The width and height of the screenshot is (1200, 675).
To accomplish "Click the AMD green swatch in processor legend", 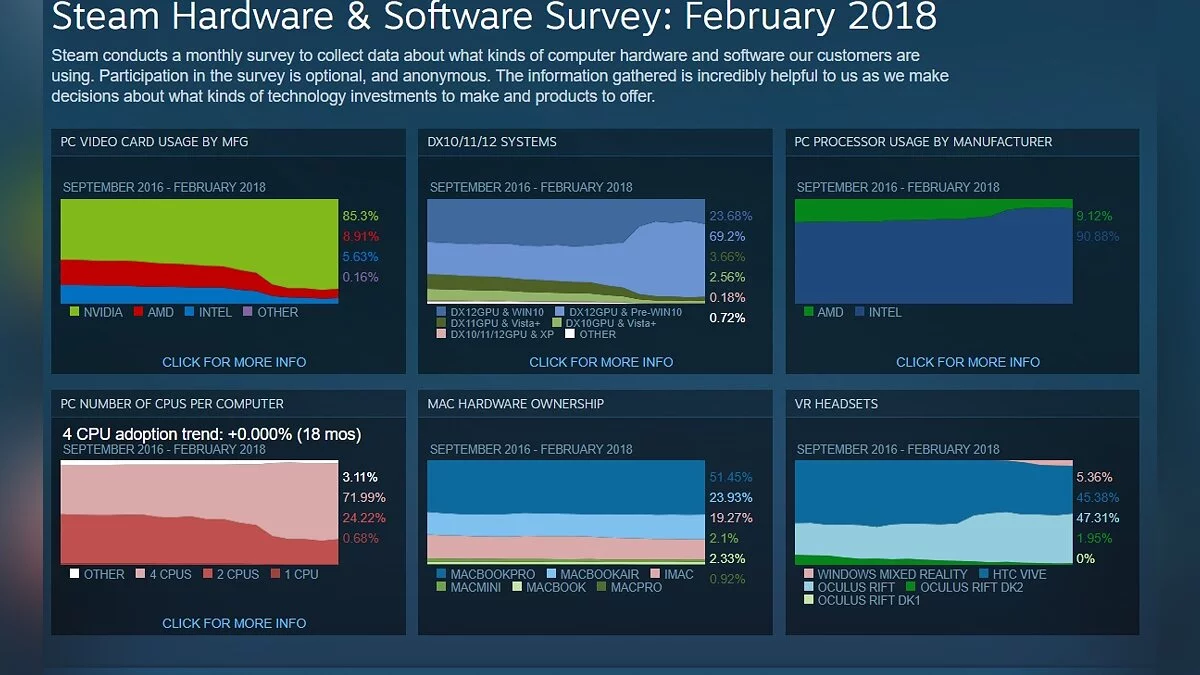I will [808, 312].
